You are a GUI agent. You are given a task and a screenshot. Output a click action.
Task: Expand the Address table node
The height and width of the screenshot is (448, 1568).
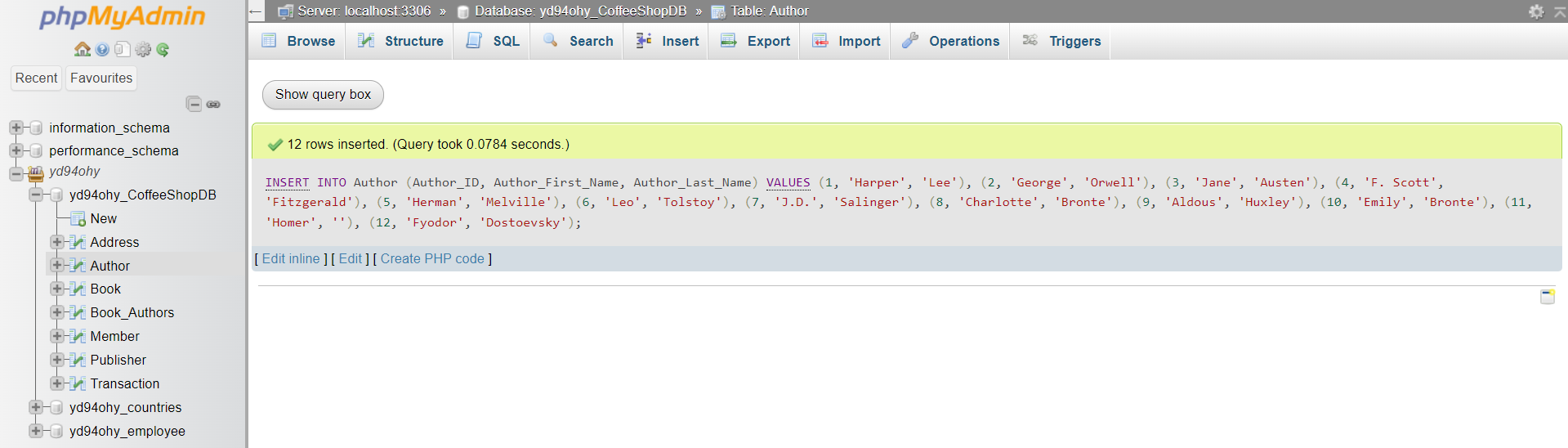(56, 242)
